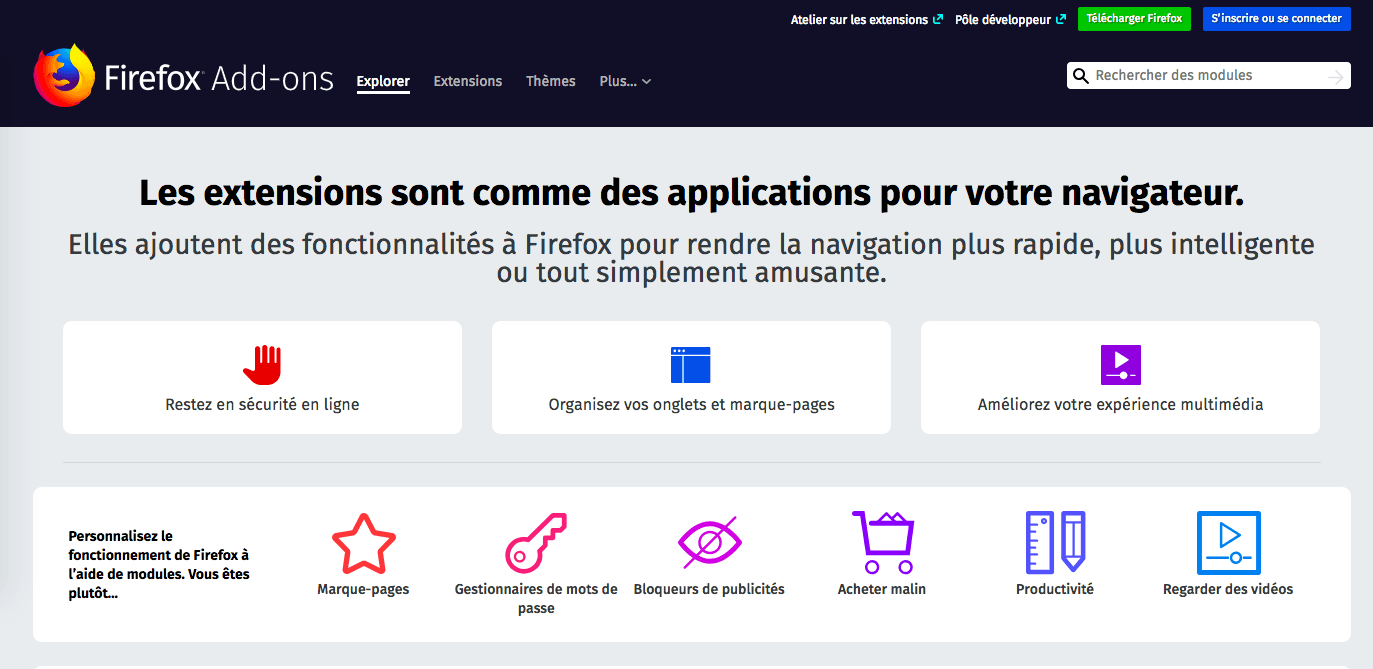Open the Marque-pages star icon
This screenshot has height=669, width=1373.
(x=363, y=543)
